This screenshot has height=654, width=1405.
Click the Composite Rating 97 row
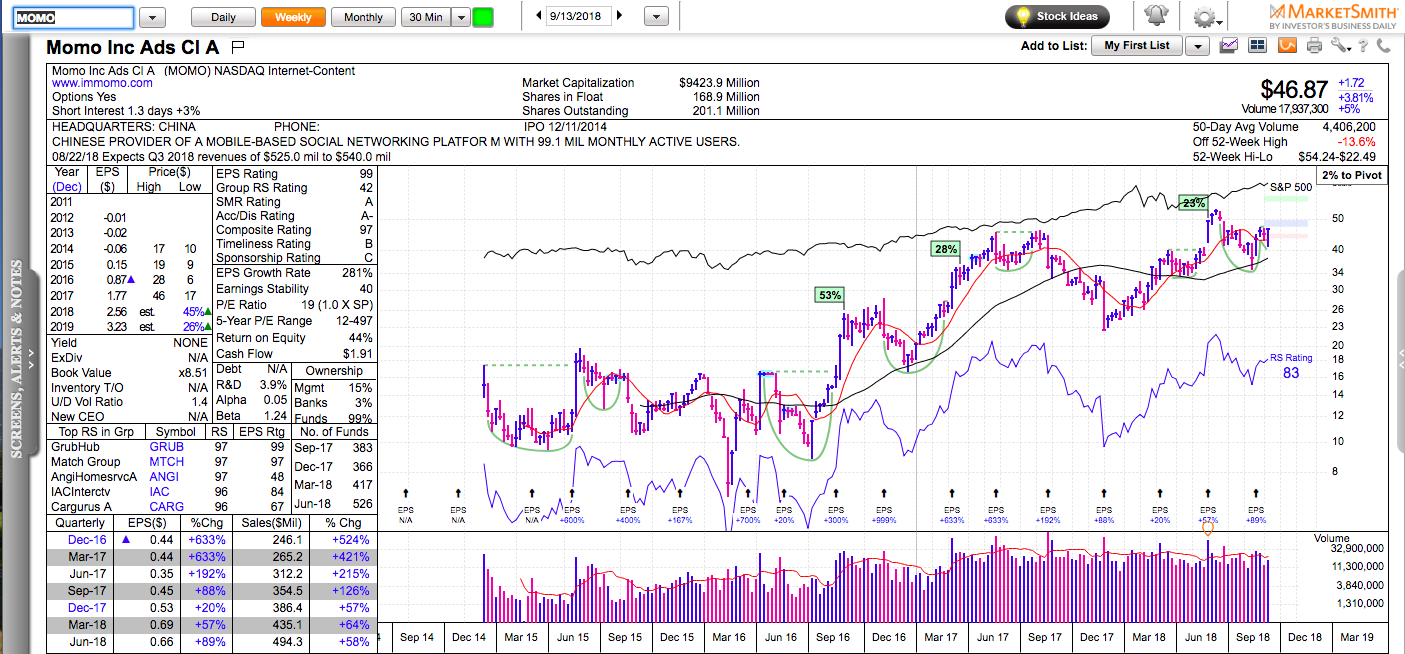pos(296,230)
